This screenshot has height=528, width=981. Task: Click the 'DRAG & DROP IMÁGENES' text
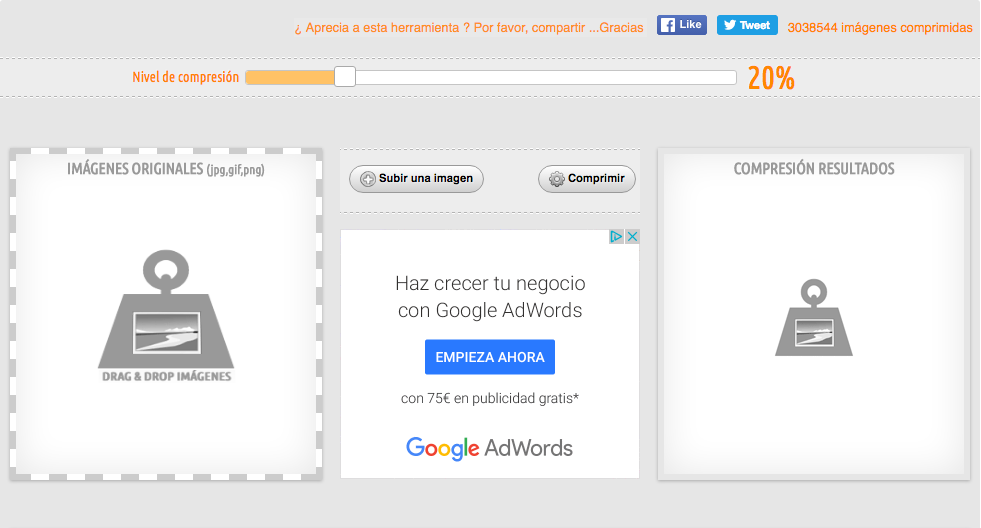pyautogui.click(x=166, y=376)
